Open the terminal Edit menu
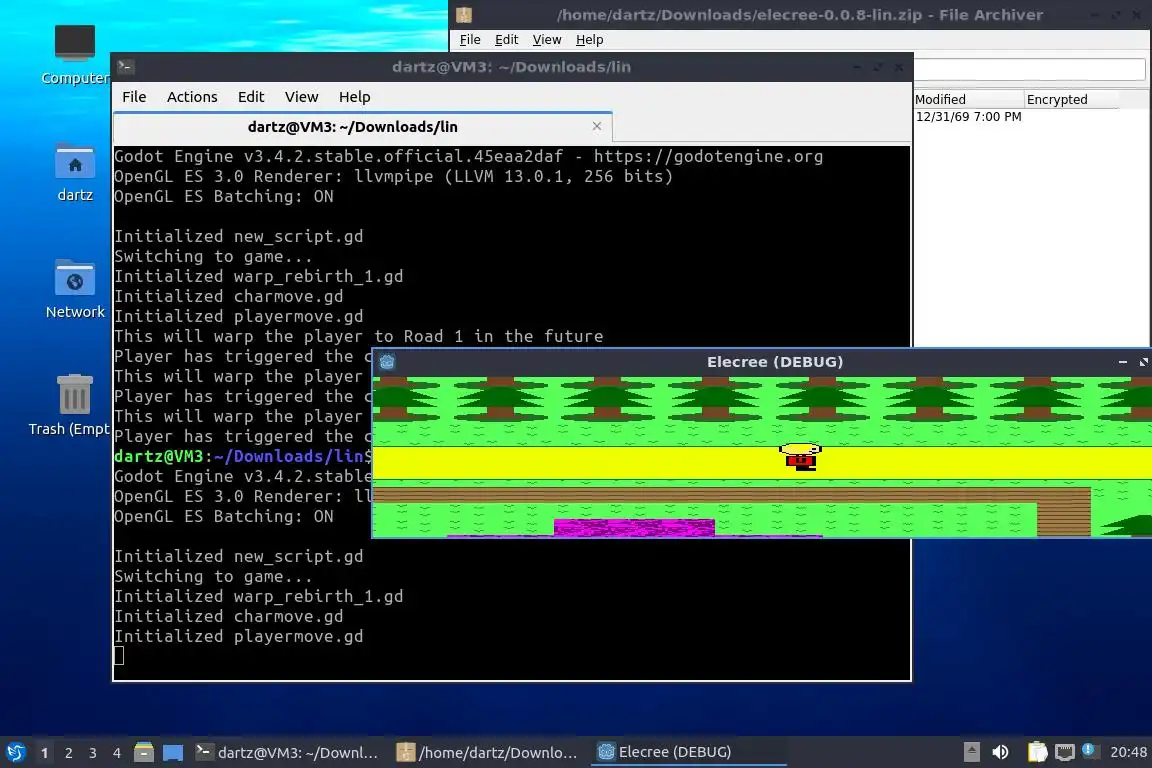This screenshot has height=768, width=1152. click(251, 97)
